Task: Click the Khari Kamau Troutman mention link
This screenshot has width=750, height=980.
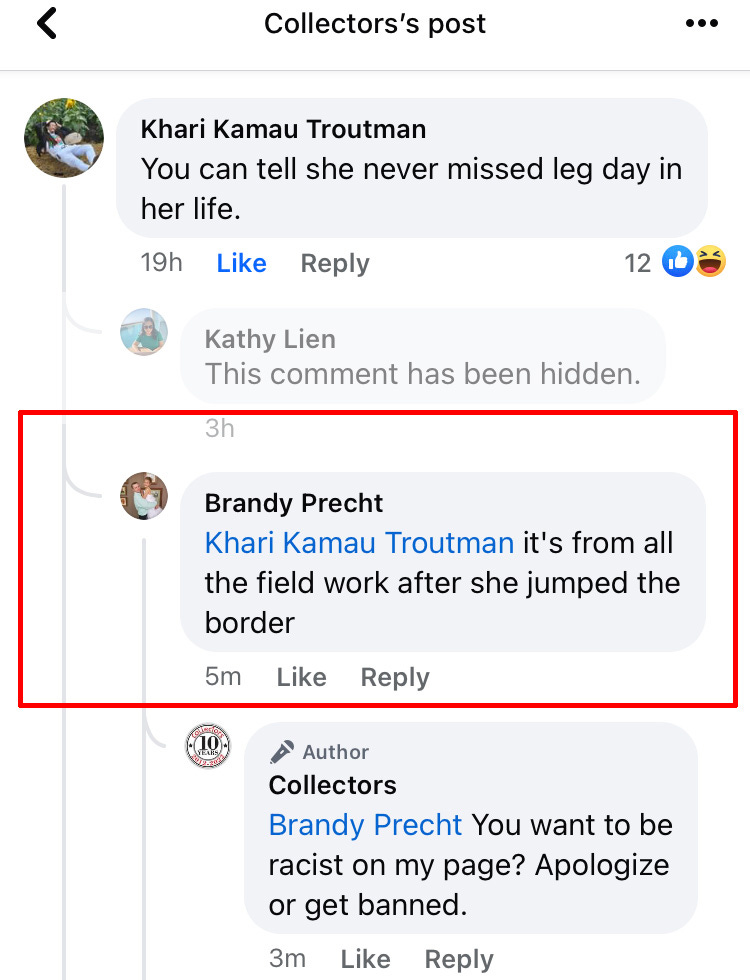Action: [359, 542]
